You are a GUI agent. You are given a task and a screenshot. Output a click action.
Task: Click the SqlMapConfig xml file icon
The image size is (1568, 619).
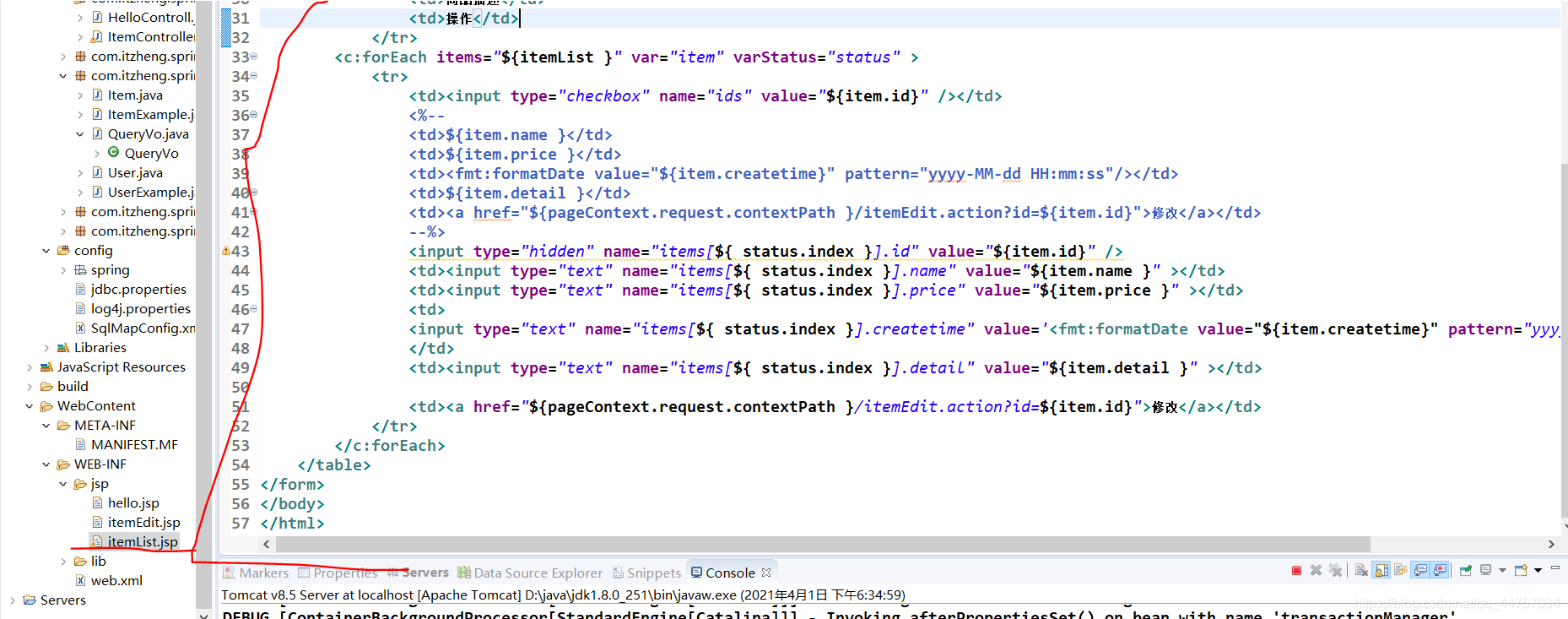click(81, 328)
